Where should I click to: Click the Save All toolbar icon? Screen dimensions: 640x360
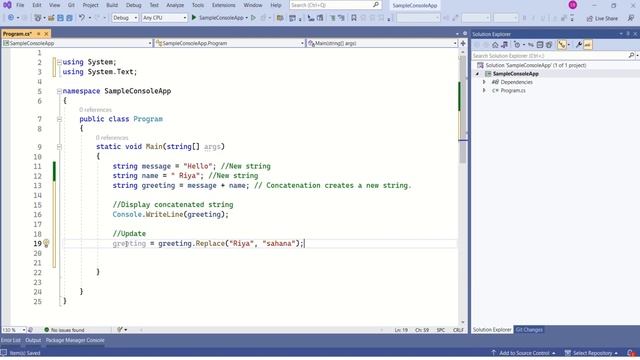[69, 18]
